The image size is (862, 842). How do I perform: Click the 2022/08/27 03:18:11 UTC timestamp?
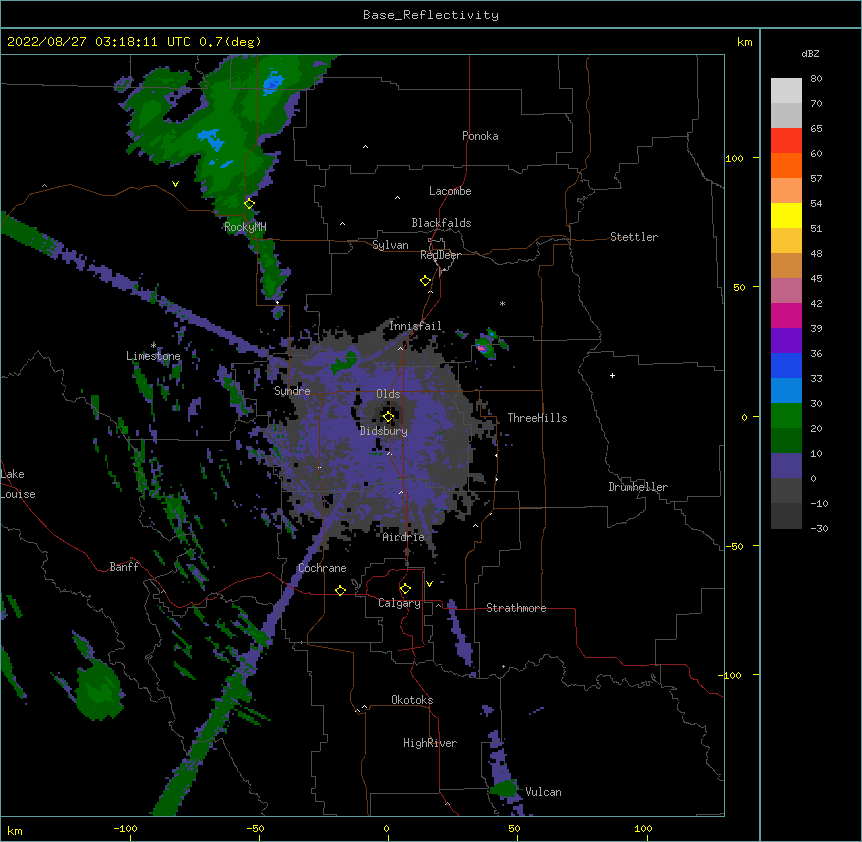98,42
